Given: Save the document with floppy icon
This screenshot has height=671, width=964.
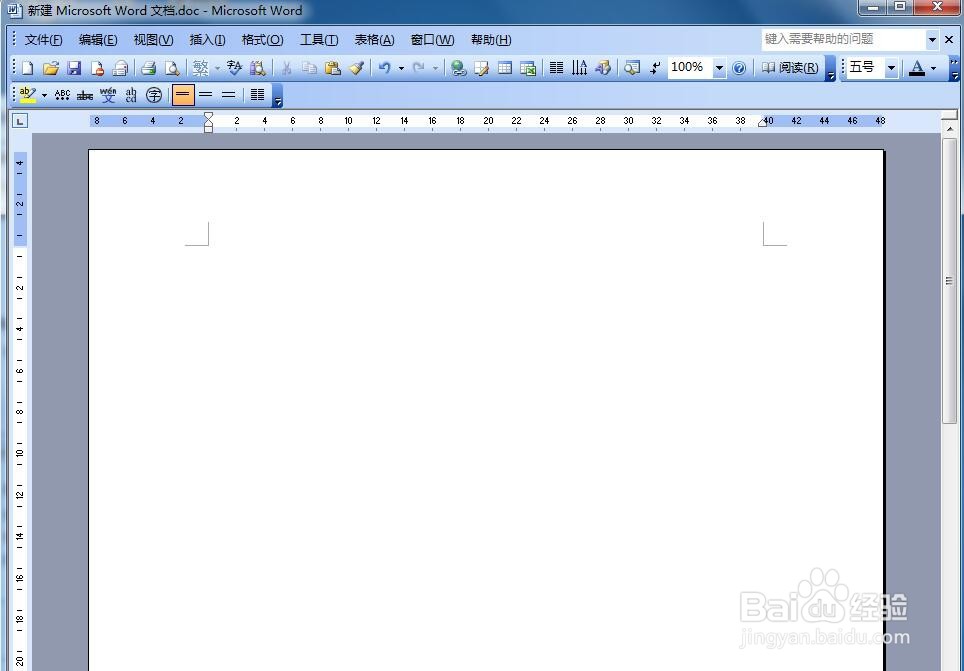Looking at the screenshot, I should point(74,68).
